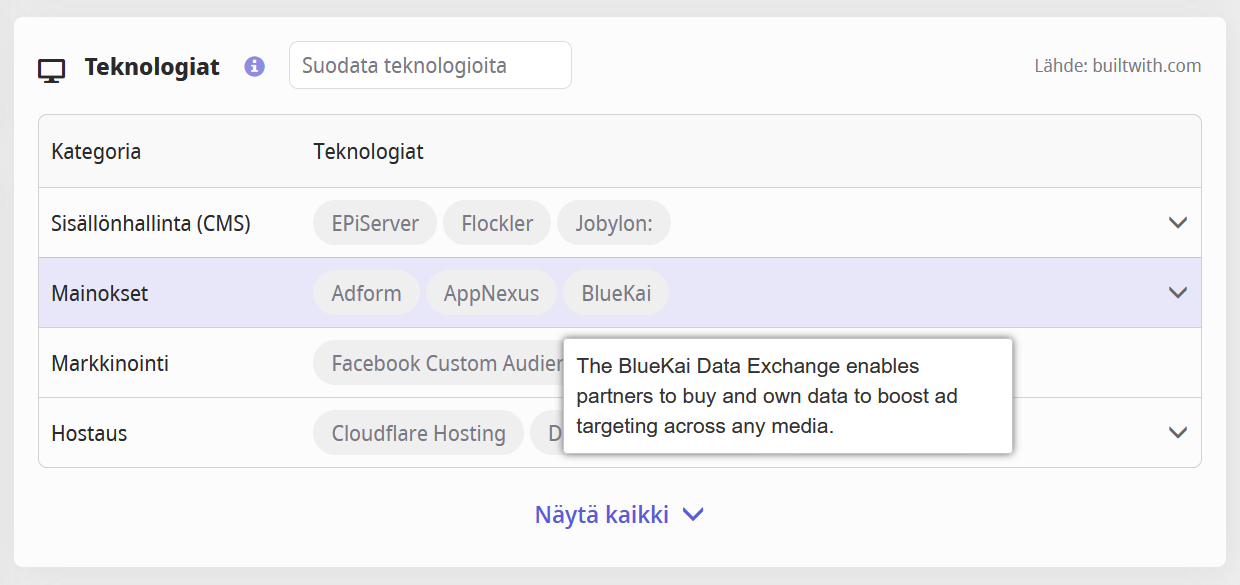Click the BlueKai Data Exchange tooltip text

click(767, 396)
